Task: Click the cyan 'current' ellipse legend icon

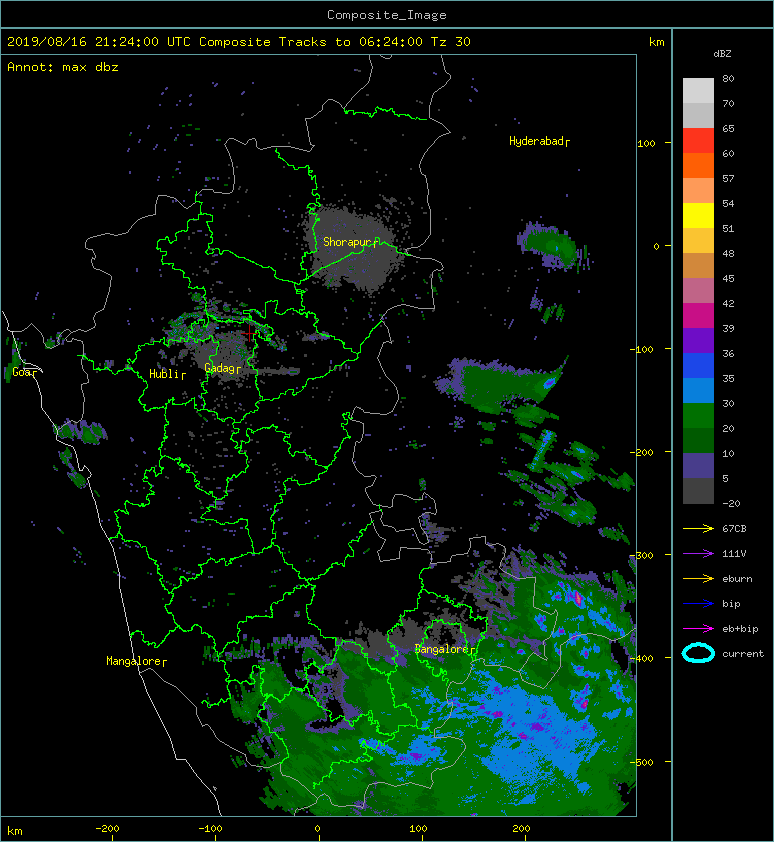Action: point(698,653)
